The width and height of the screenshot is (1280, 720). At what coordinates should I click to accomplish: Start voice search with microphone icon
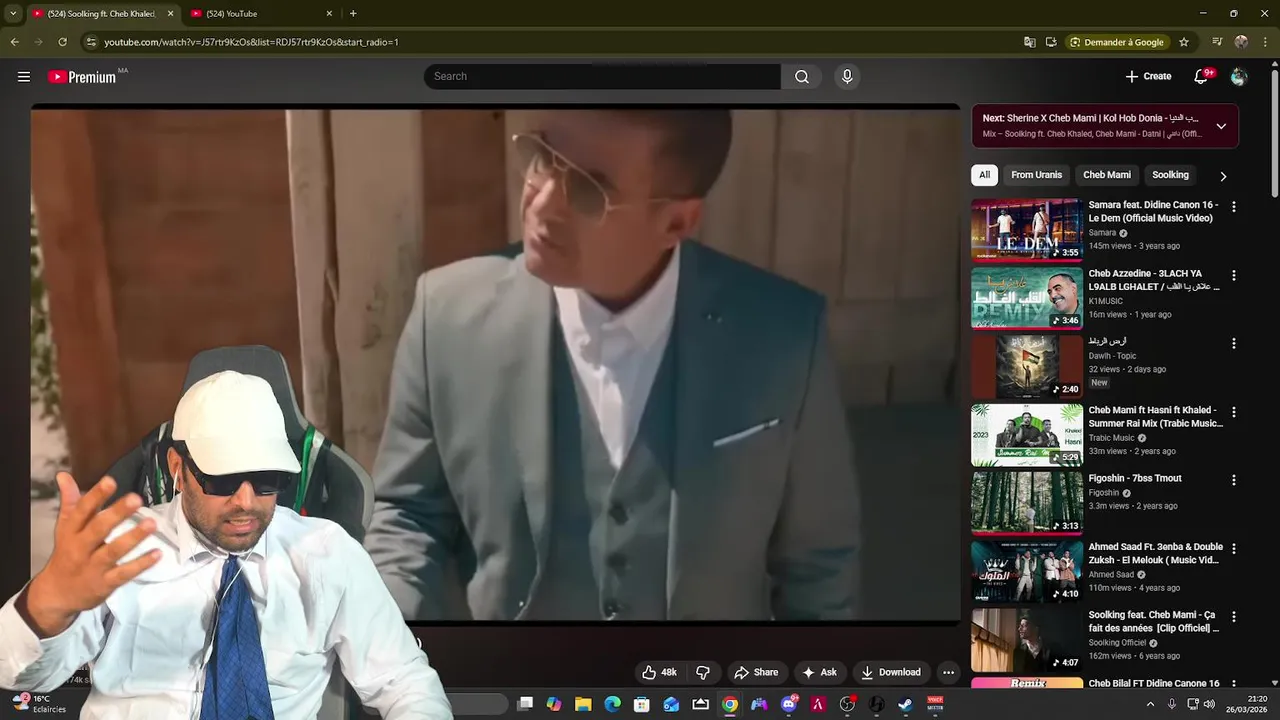point(847,77)
